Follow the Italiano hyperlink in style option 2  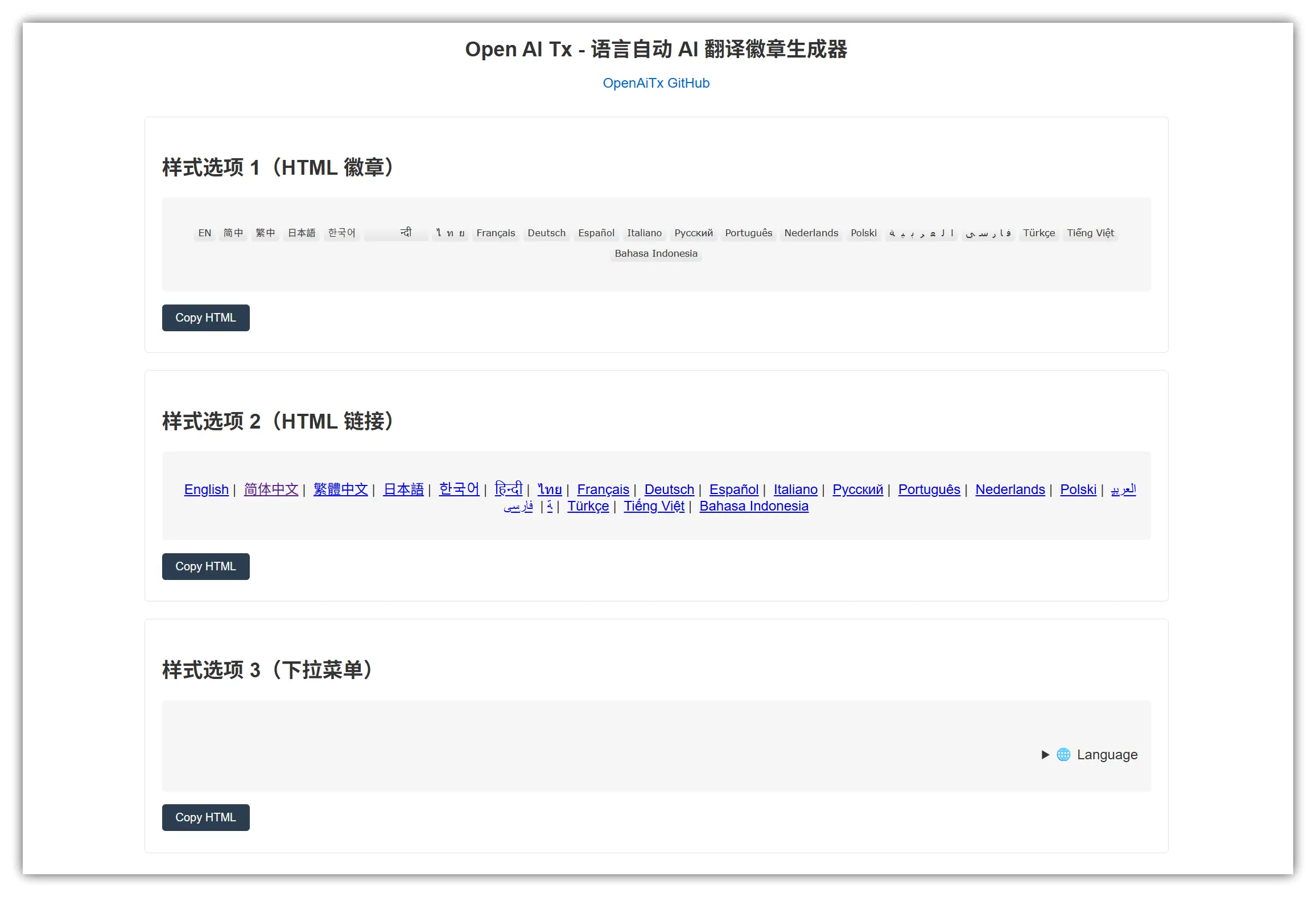(795, 489)
